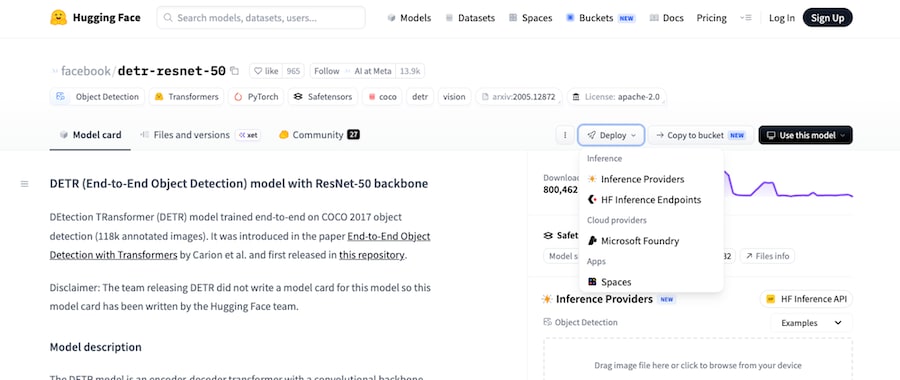
Task: Select the coco dataset tag
Action: 382,97
